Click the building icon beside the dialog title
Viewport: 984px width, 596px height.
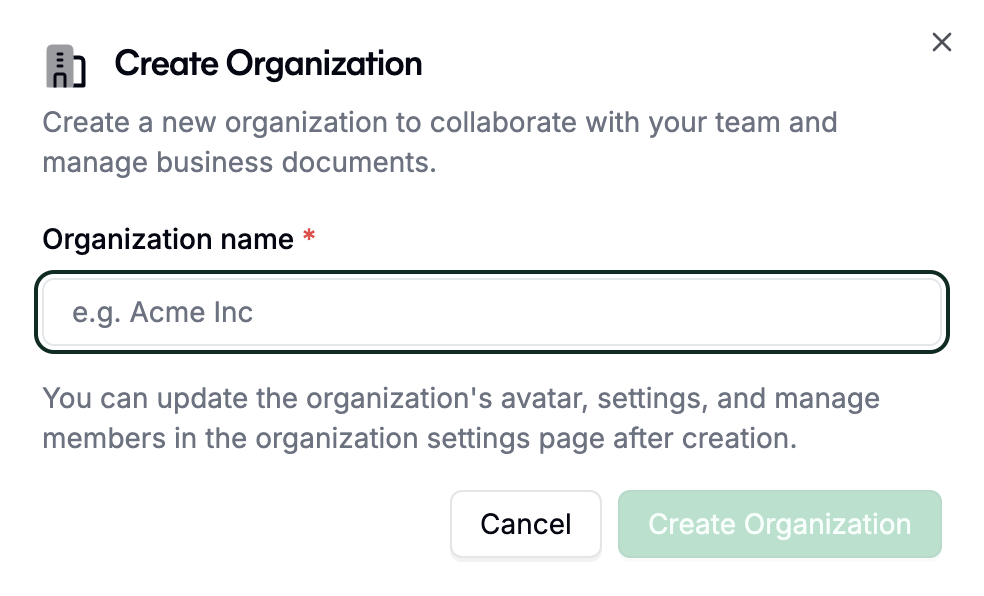point(66,66)
